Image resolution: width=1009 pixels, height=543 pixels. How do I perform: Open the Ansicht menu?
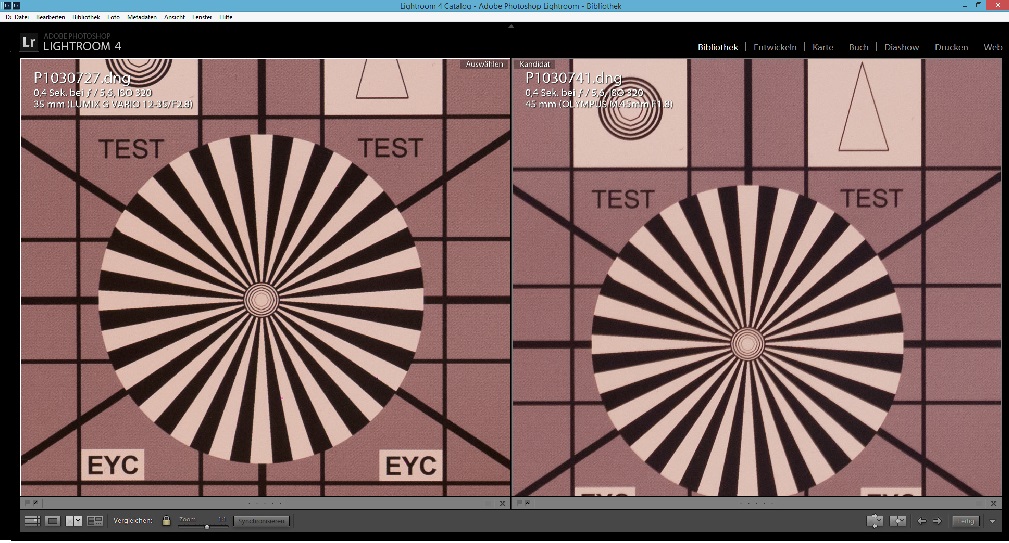tap(174, 17)
